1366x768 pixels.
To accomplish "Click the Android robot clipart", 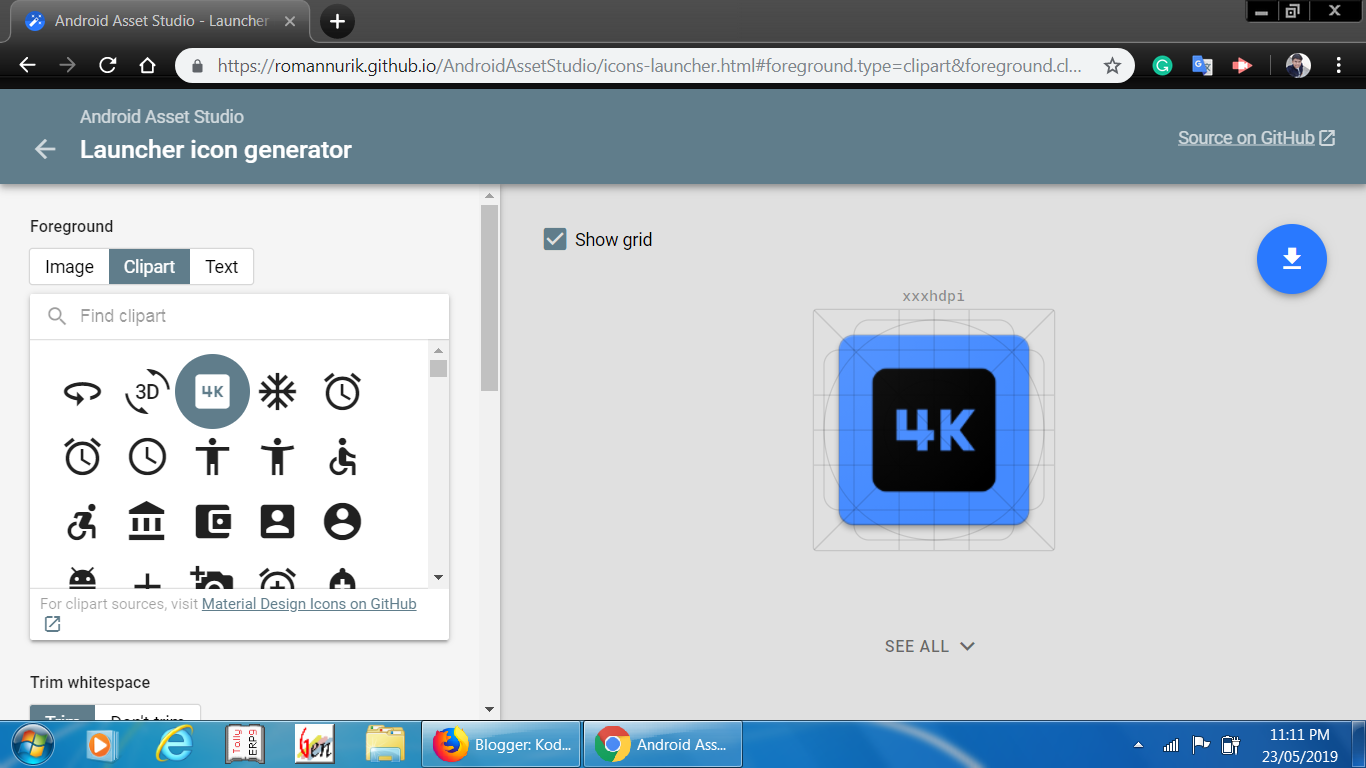I will pyautogui.click(x=82, y=578).
